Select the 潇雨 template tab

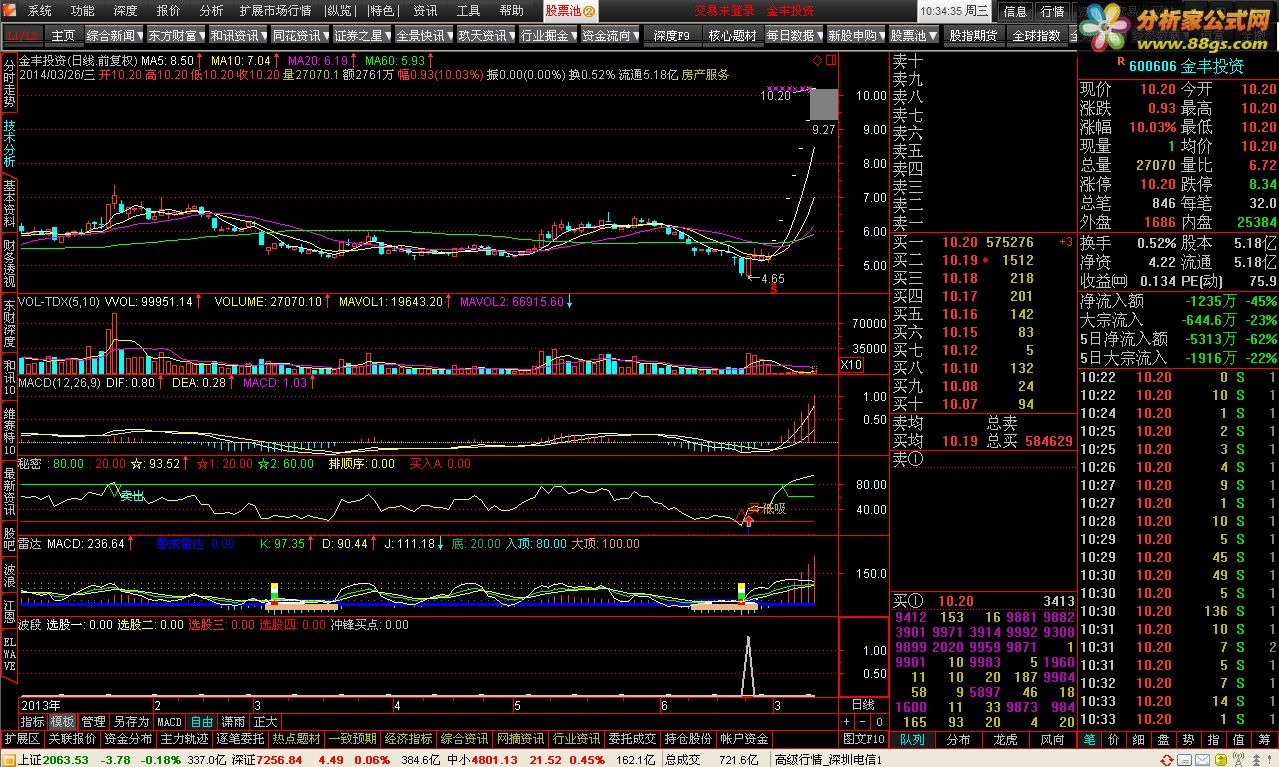pos(234,721)
